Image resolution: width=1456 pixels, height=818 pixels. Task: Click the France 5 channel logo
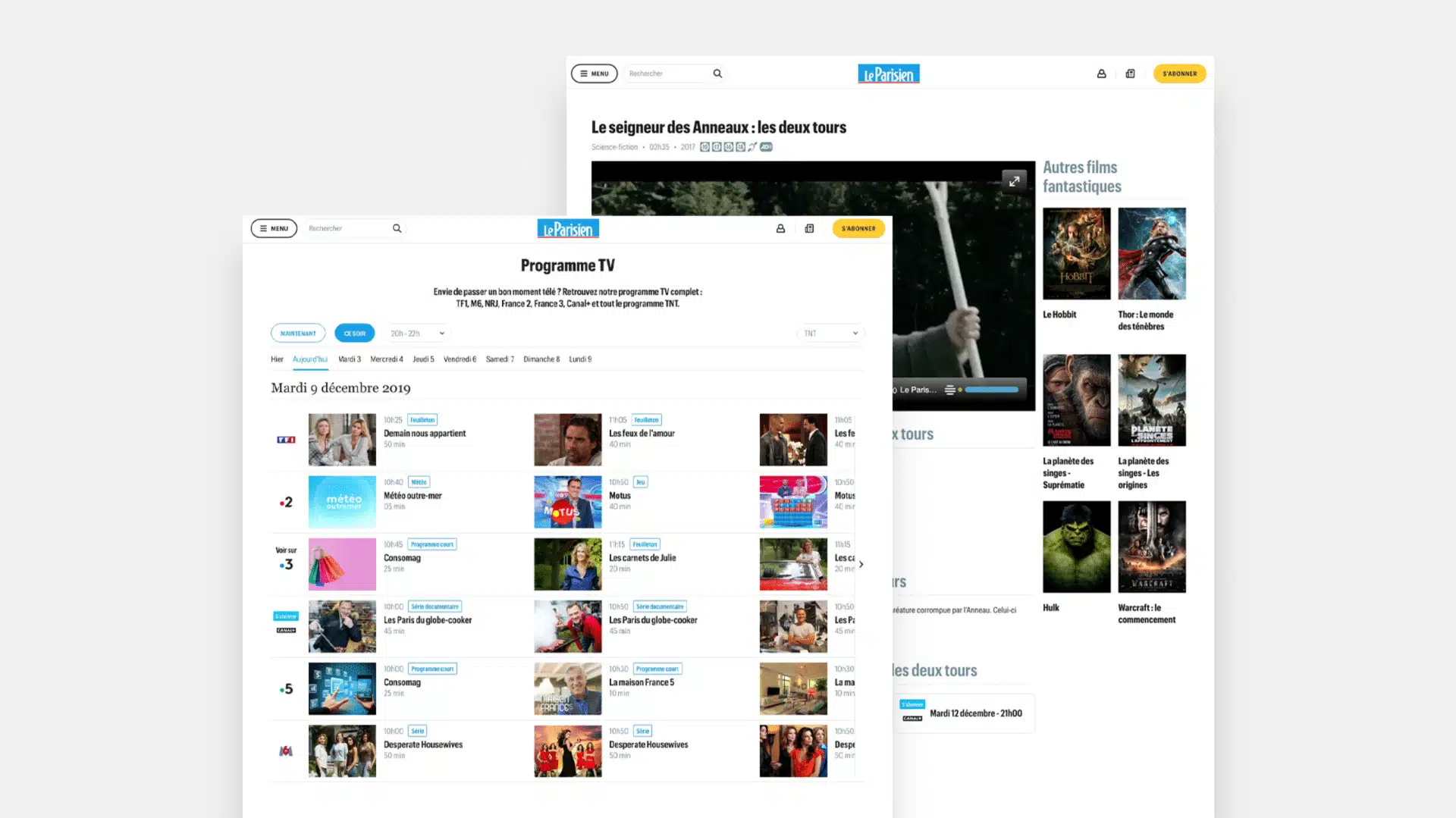point(286,689)
